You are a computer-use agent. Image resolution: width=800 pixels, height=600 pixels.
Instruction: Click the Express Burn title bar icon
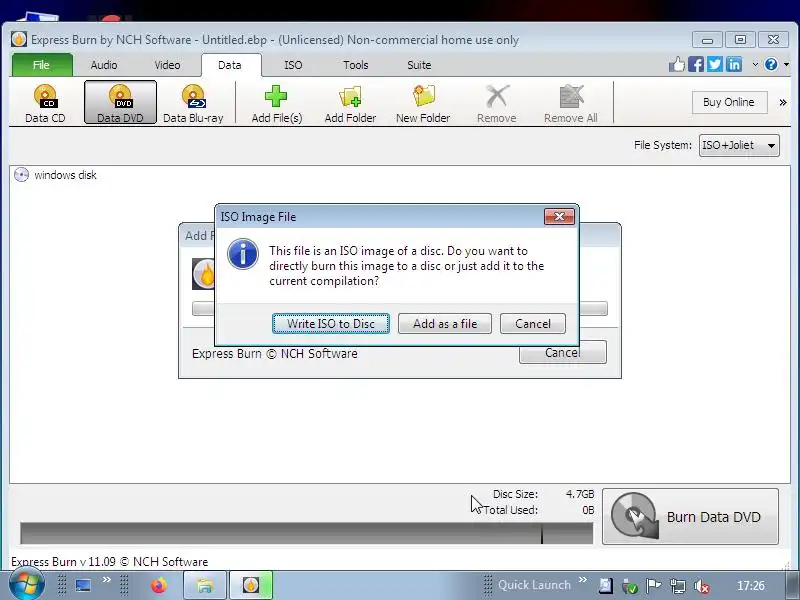point(19,39)
